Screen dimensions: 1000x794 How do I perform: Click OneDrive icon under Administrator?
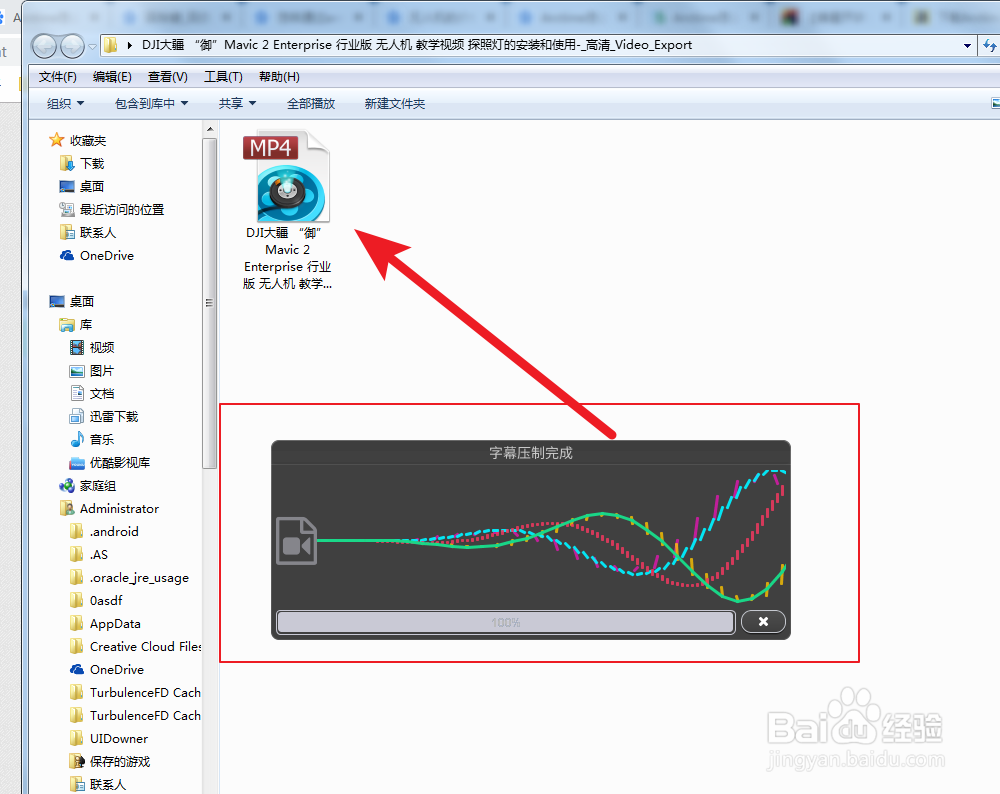pos(77,669)
